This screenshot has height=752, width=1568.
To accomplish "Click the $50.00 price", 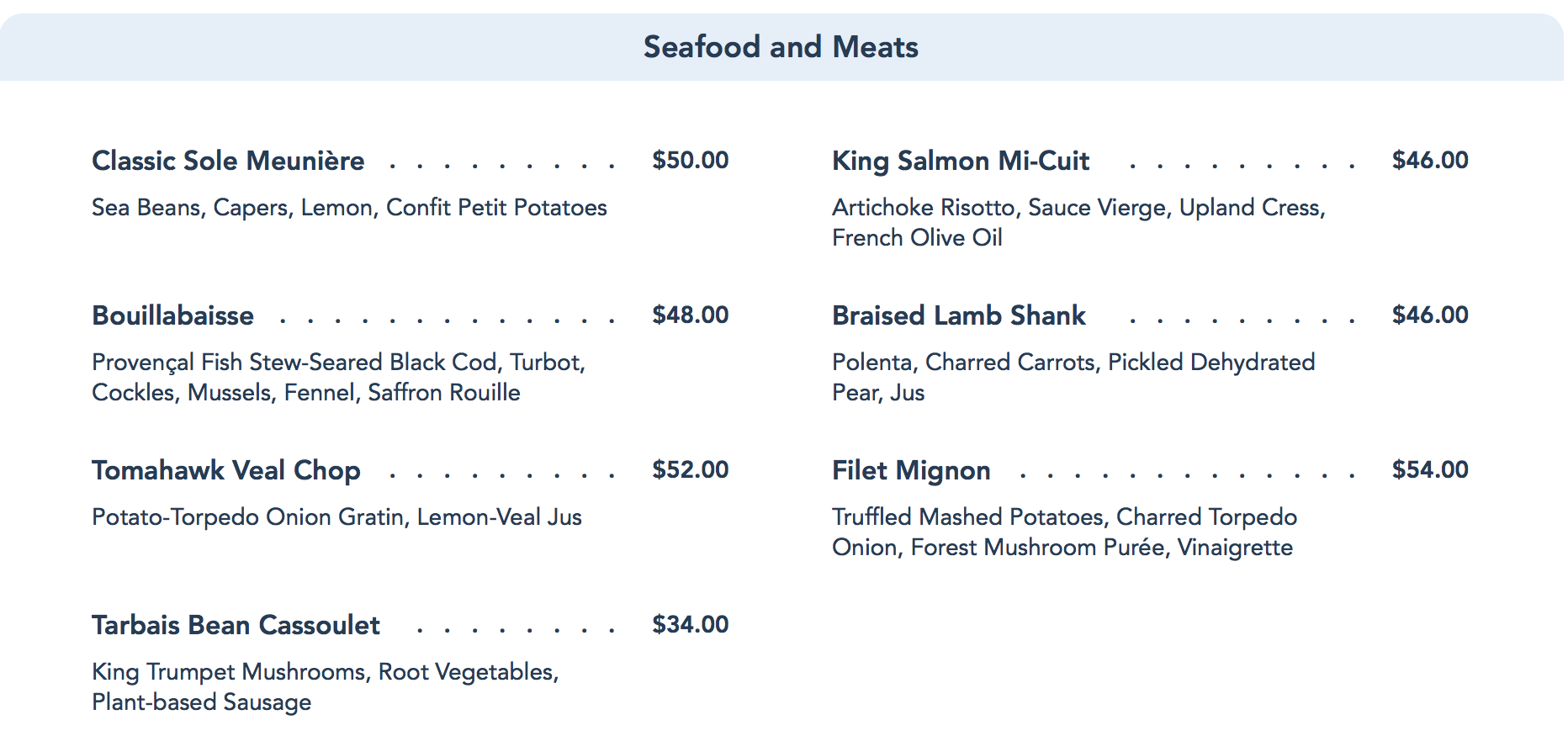I will 690,160.
